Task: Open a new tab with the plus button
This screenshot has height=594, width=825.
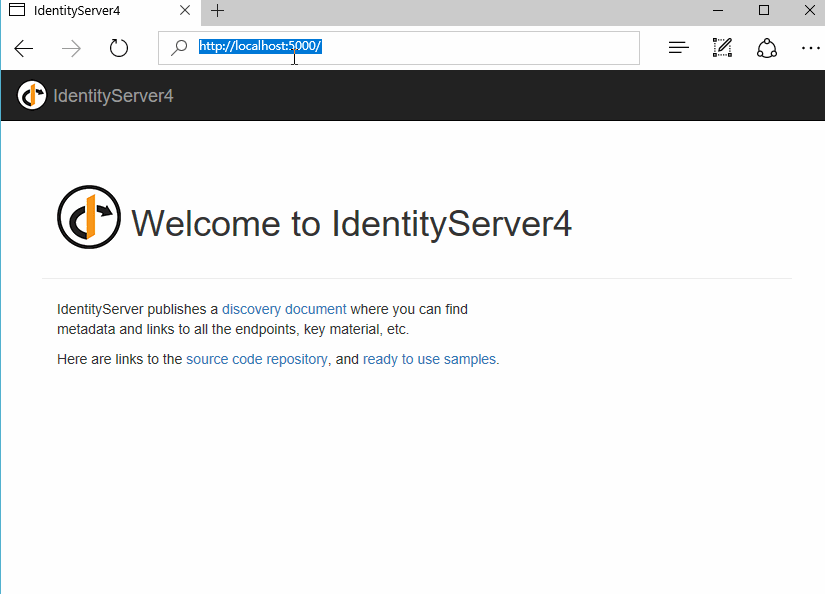Action: coord(217,11)
